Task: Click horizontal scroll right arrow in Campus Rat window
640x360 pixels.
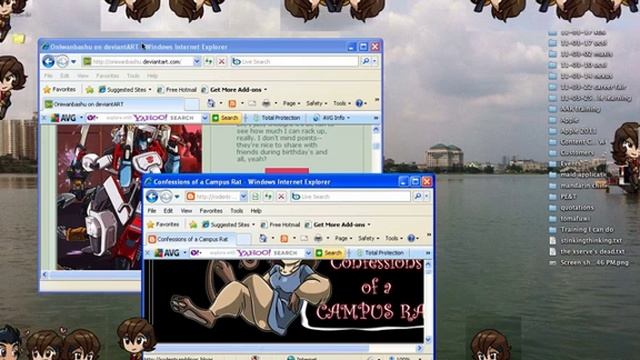Action: pos(419,348)
